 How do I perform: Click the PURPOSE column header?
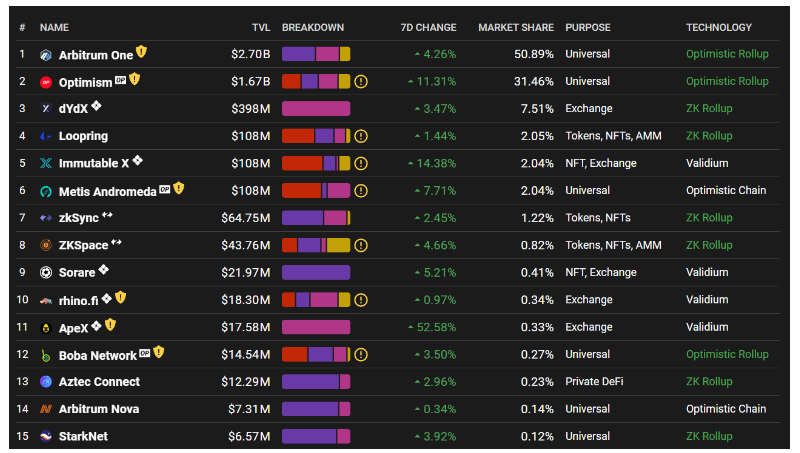click(588, 28)
